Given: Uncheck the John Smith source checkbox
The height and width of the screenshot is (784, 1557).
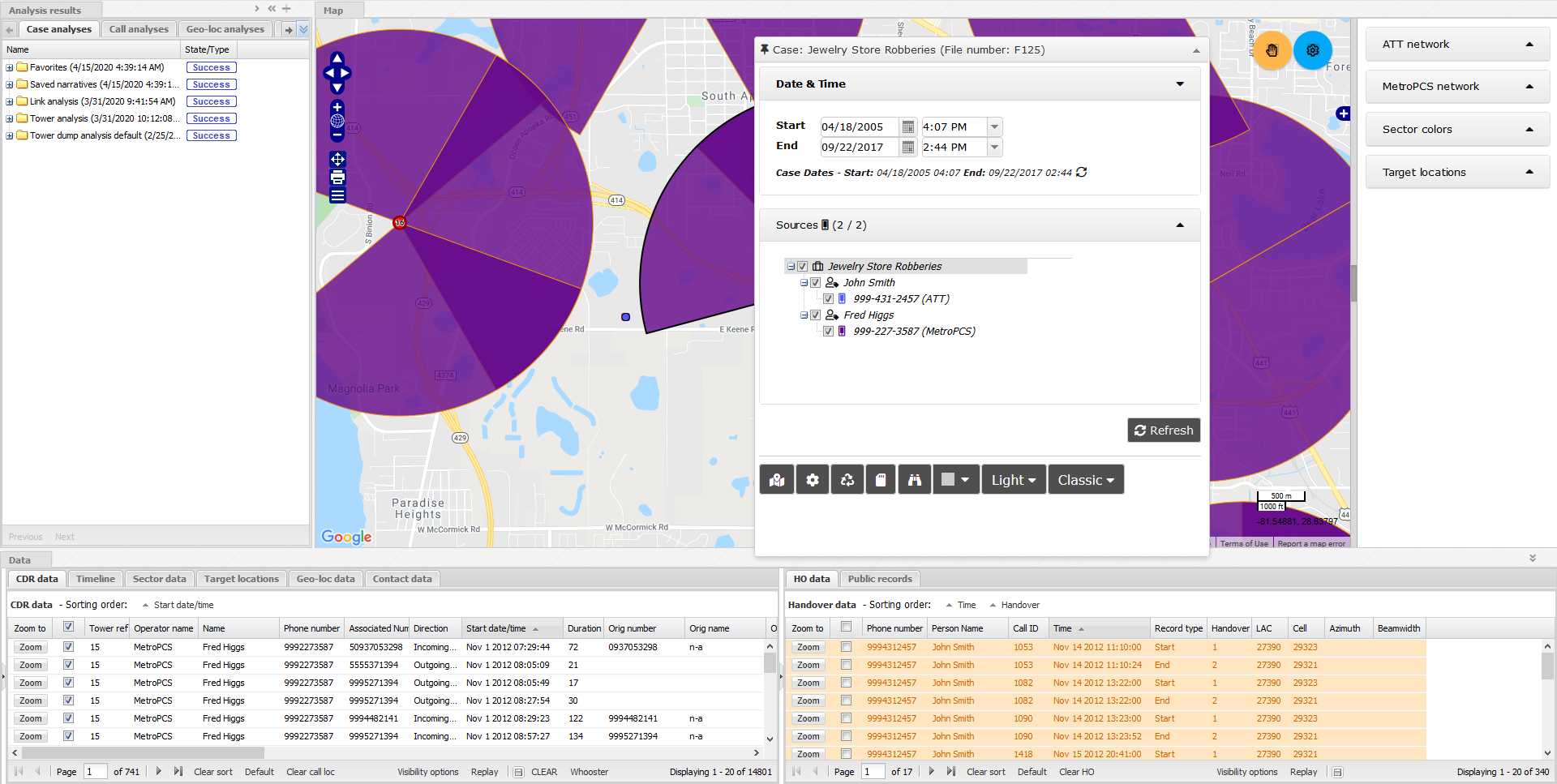Looking at the screenshot, I should click(x=816, y=283).
